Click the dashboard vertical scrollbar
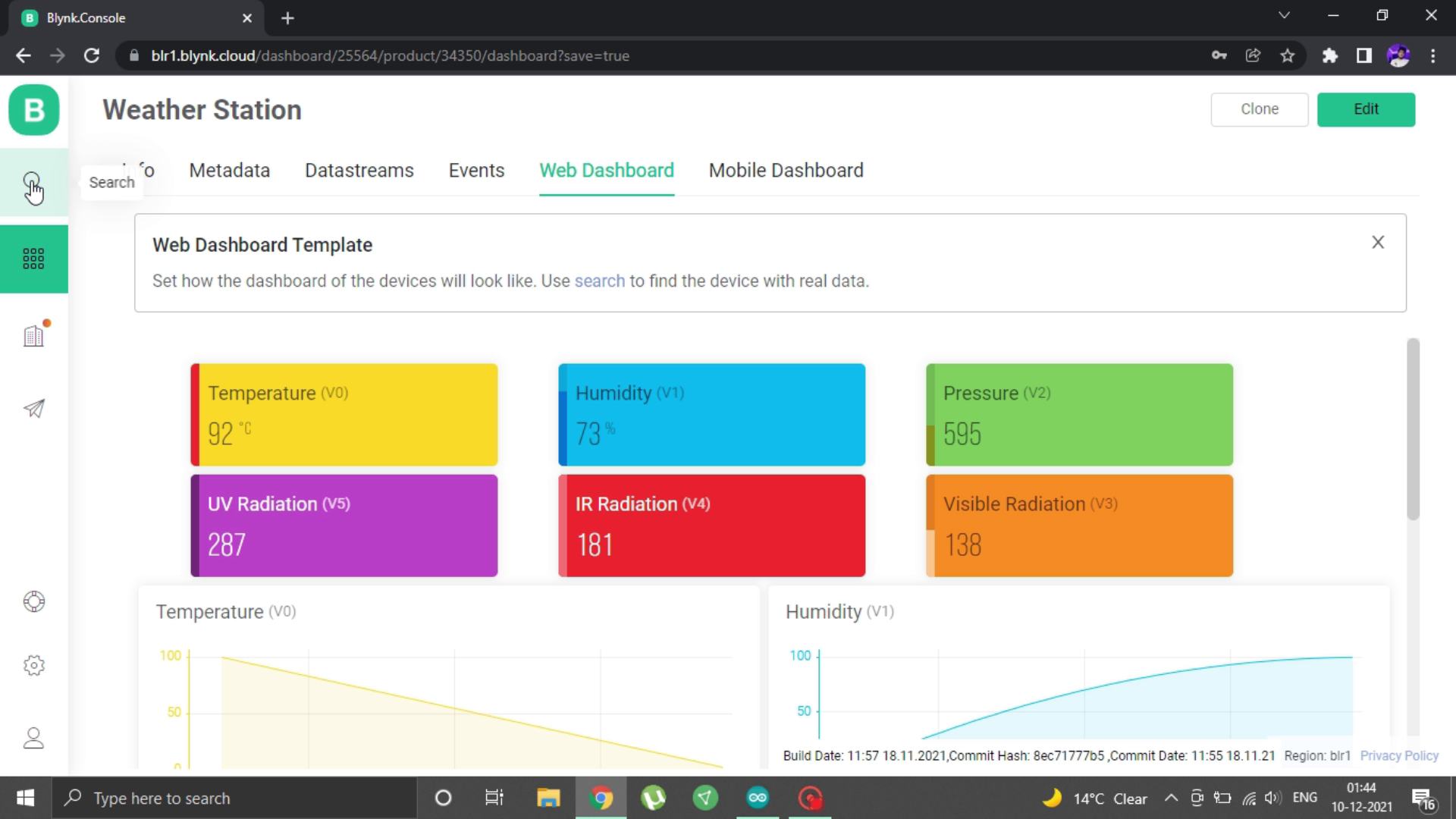Screen dimensions: 1456x819 point(1412,429)
